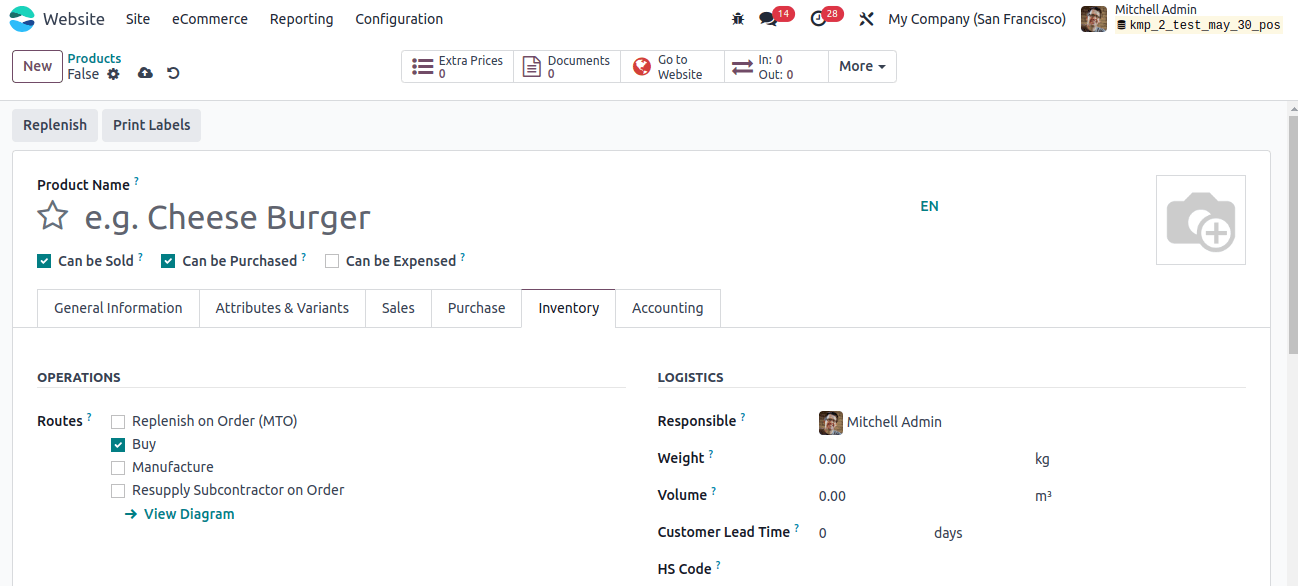The image size is (1298, 586).
Task: Open Responsible field help mark
Action: click(743, 417)
